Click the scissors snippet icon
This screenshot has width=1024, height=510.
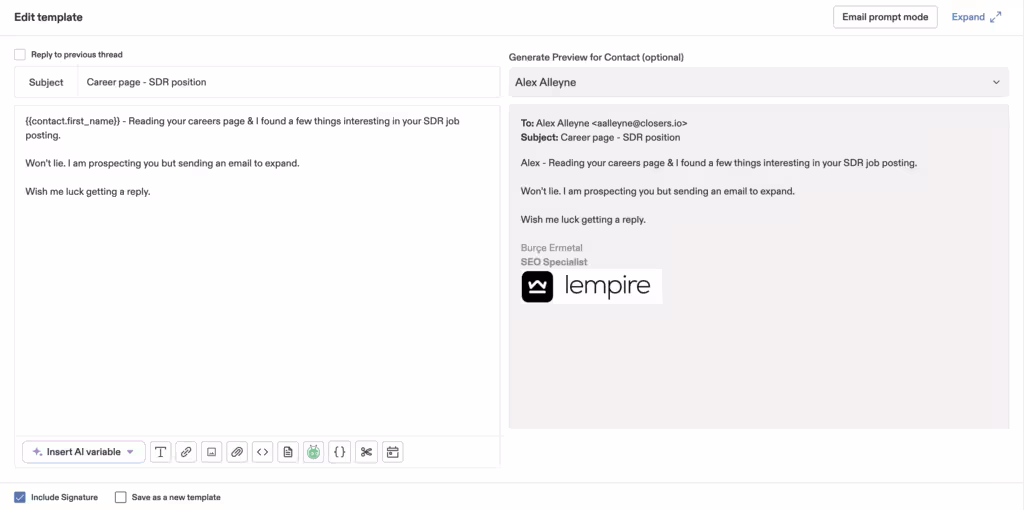[366, 452]
